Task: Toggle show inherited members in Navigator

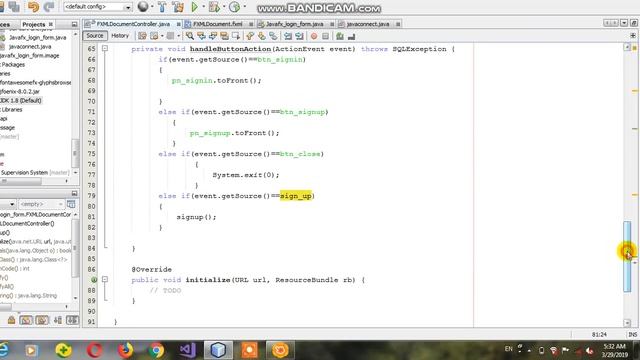Action: click(x=11, y=320)
